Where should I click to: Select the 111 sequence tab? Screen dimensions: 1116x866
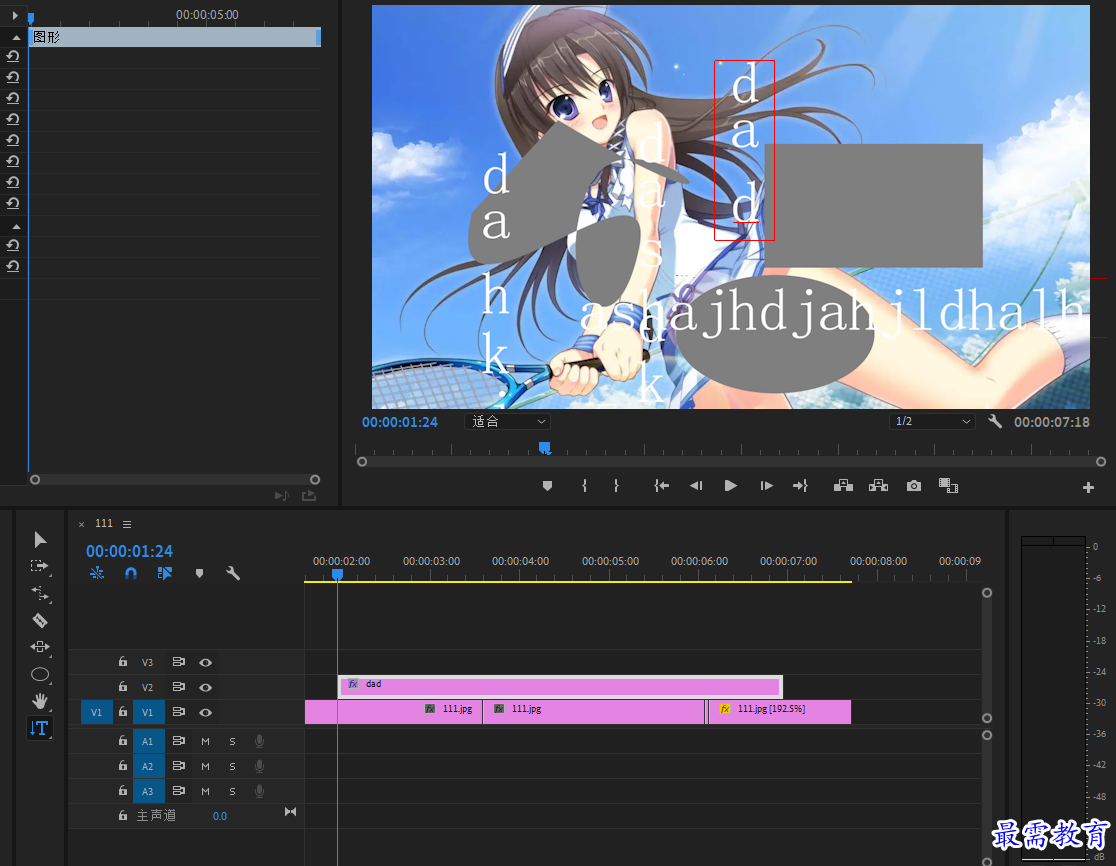pyautogui.click(x=104, y=524)
